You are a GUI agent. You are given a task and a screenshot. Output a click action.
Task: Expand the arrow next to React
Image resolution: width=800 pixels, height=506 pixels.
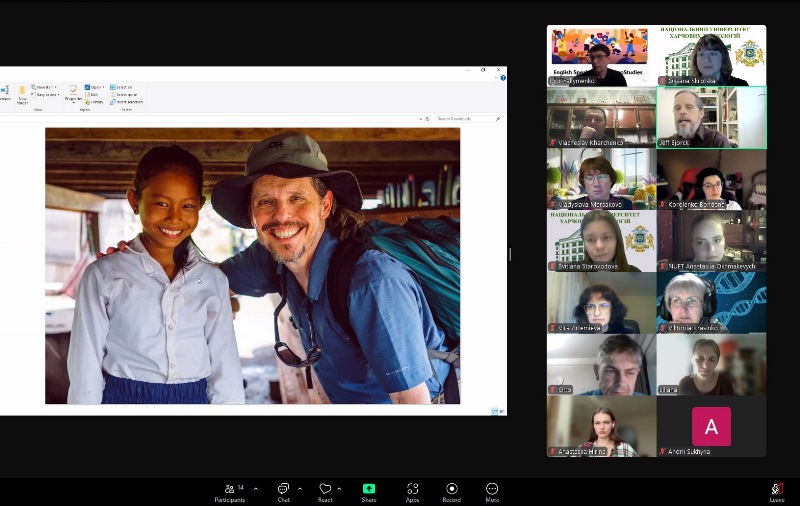[x=339, y=489]
